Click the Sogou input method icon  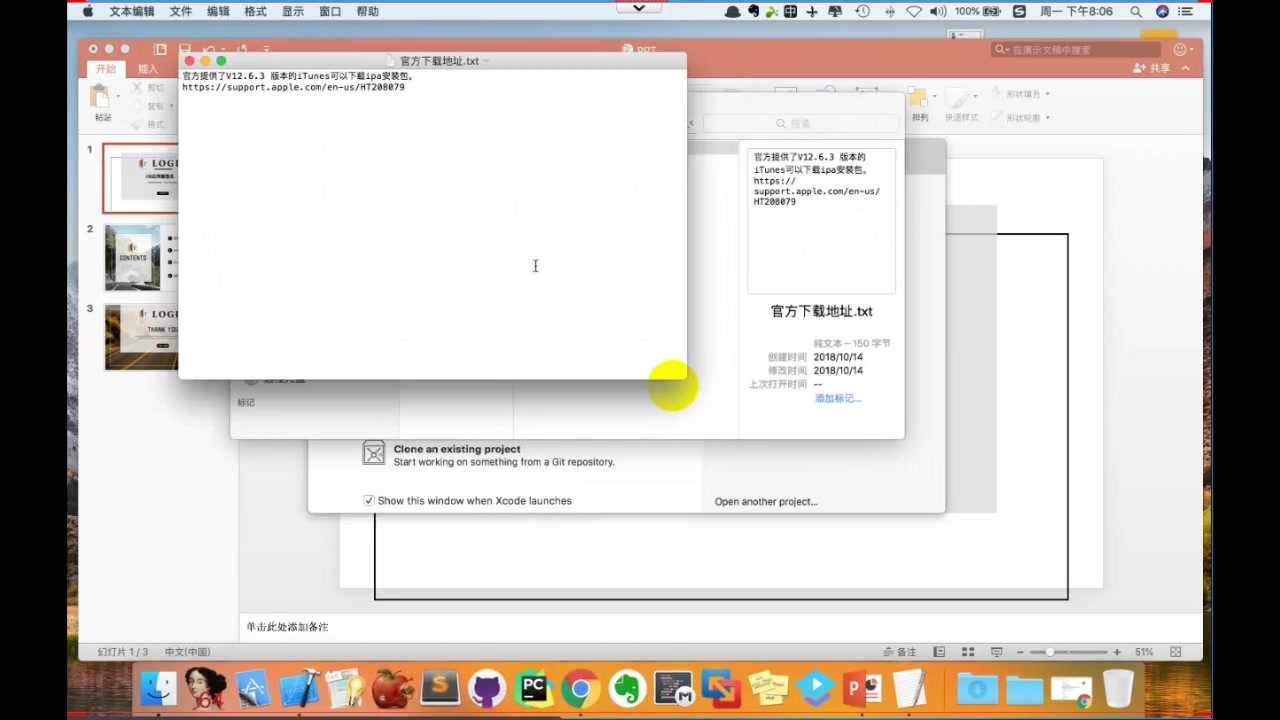(x=1019, y=11)
